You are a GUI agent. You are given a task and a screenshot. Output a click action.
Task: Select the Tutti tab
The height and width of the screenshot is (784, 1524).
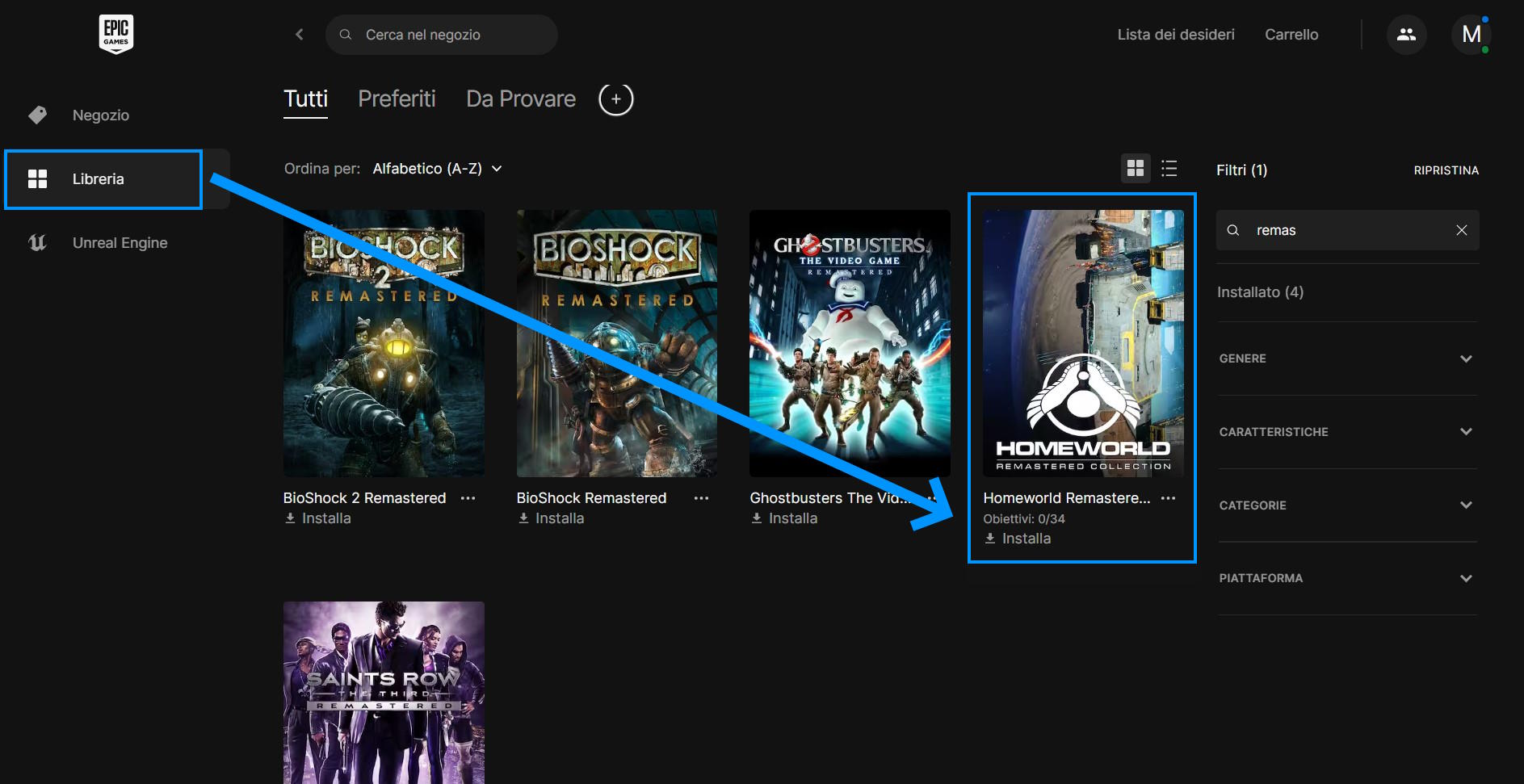pos(305,99)
